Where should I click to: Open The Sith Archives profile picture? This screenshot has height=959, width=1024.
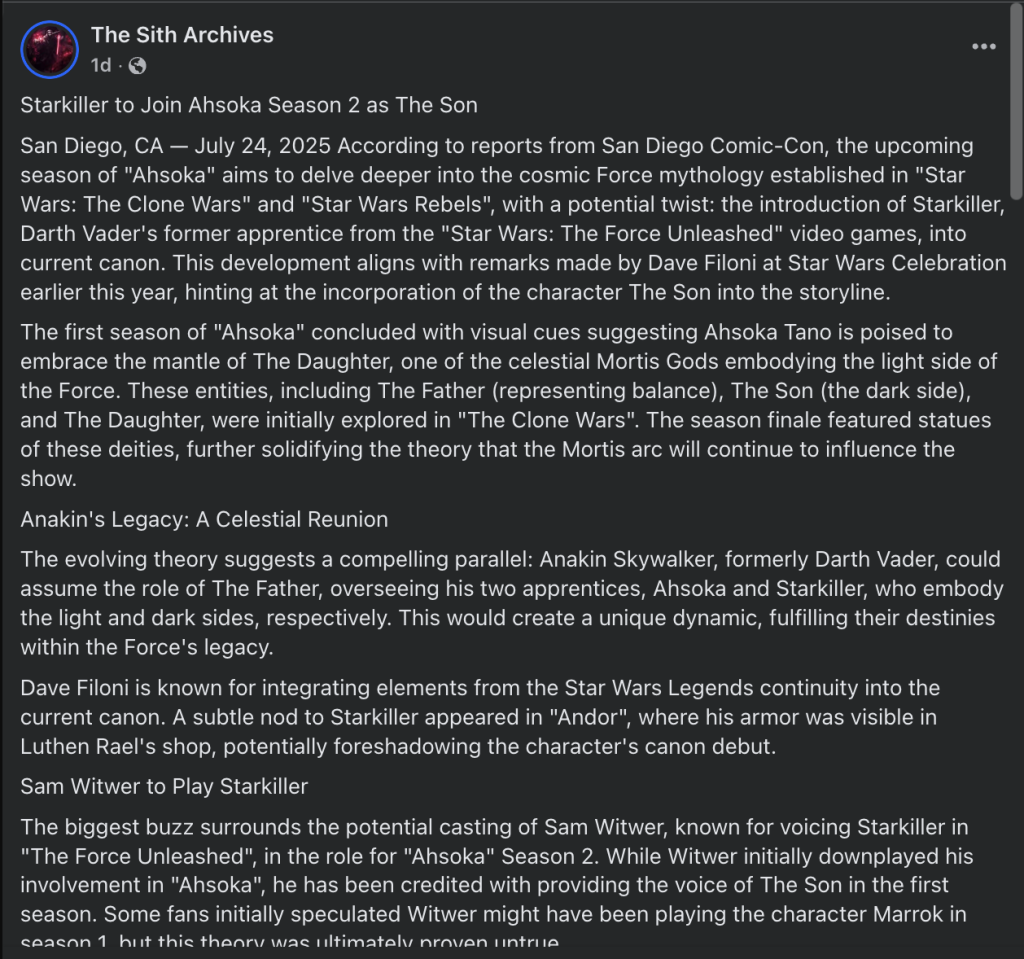(x=50, y=50)
